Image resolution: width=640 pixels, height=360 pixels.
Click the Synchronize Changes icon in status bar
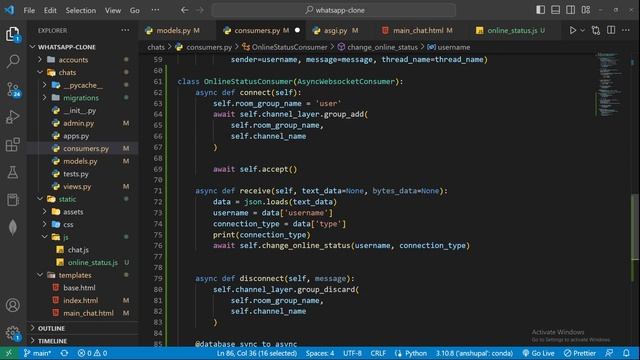(x=64, y=353)
